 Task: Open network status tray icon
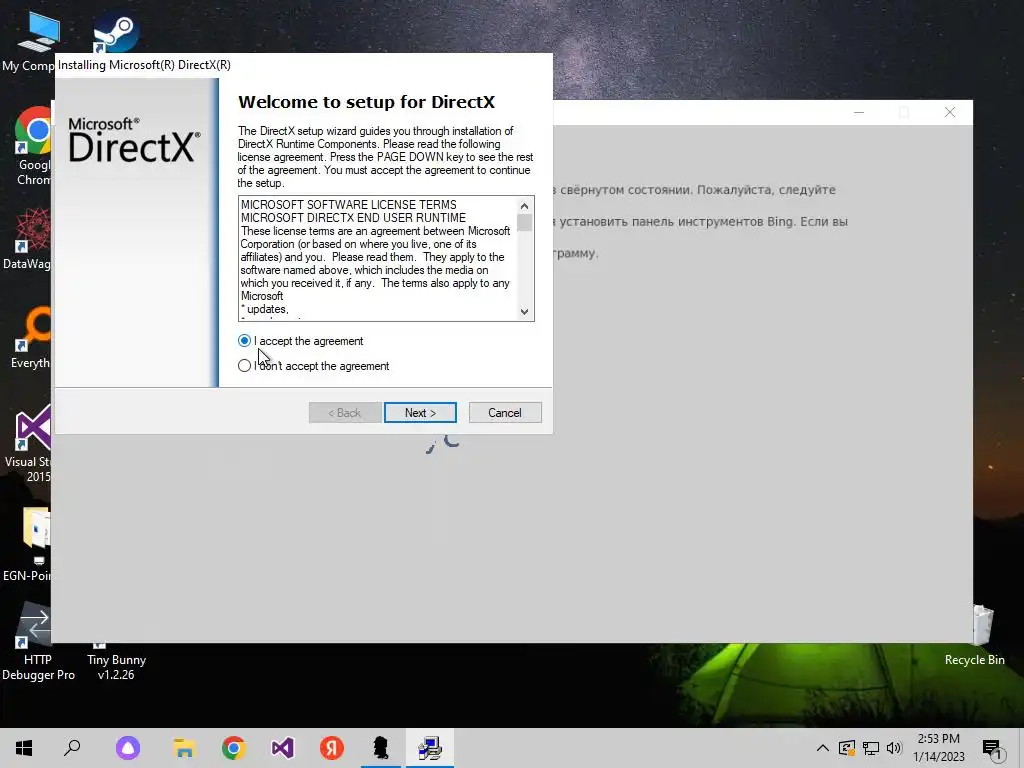click(871, 748)
